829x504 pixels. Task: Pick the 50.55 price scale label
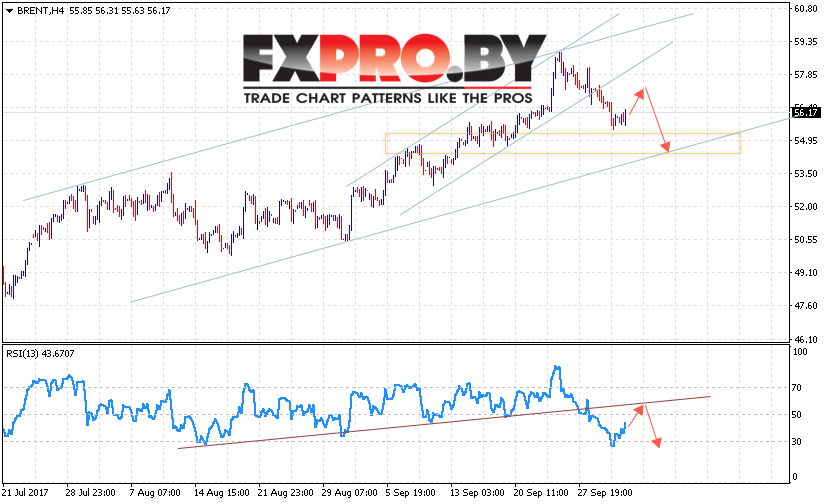point(806,240)
